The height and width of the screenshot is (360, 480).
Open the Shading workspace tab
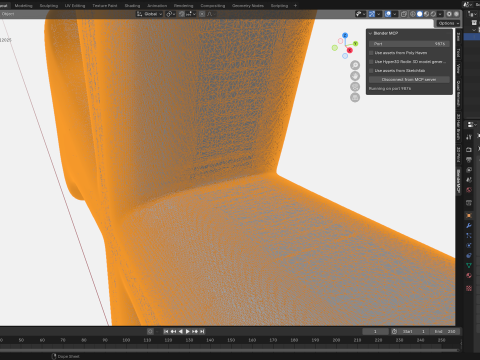(132, 6)
